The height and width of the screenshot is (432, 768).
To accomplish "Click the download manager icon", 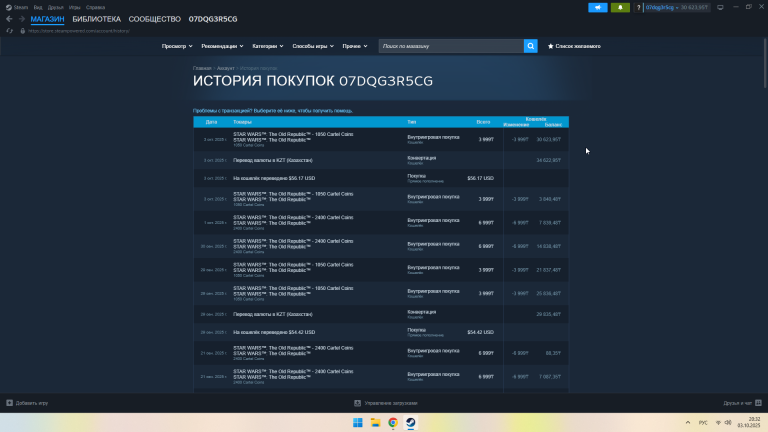I will pos(358,403).
